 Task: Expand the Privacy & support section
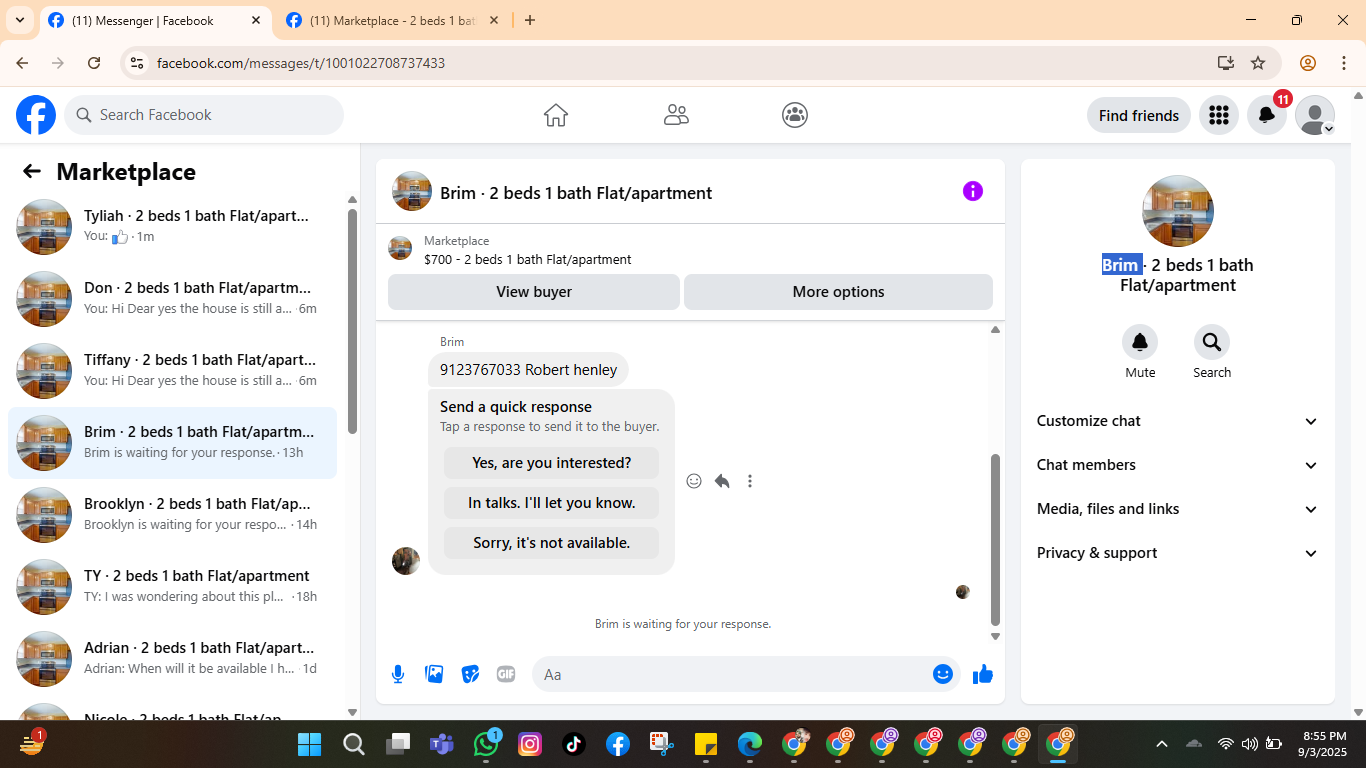pyautogui.click(x=1178, y=553)
